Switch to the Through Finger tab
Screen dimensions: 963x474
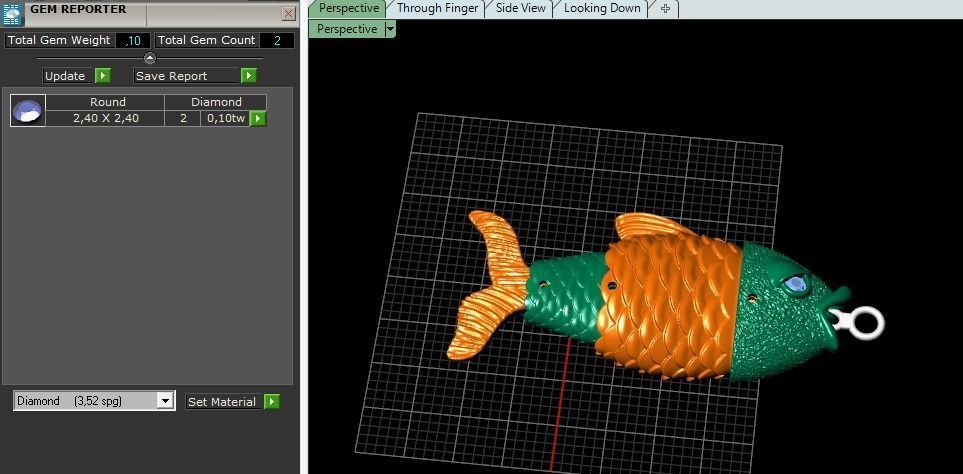[437, 9]
